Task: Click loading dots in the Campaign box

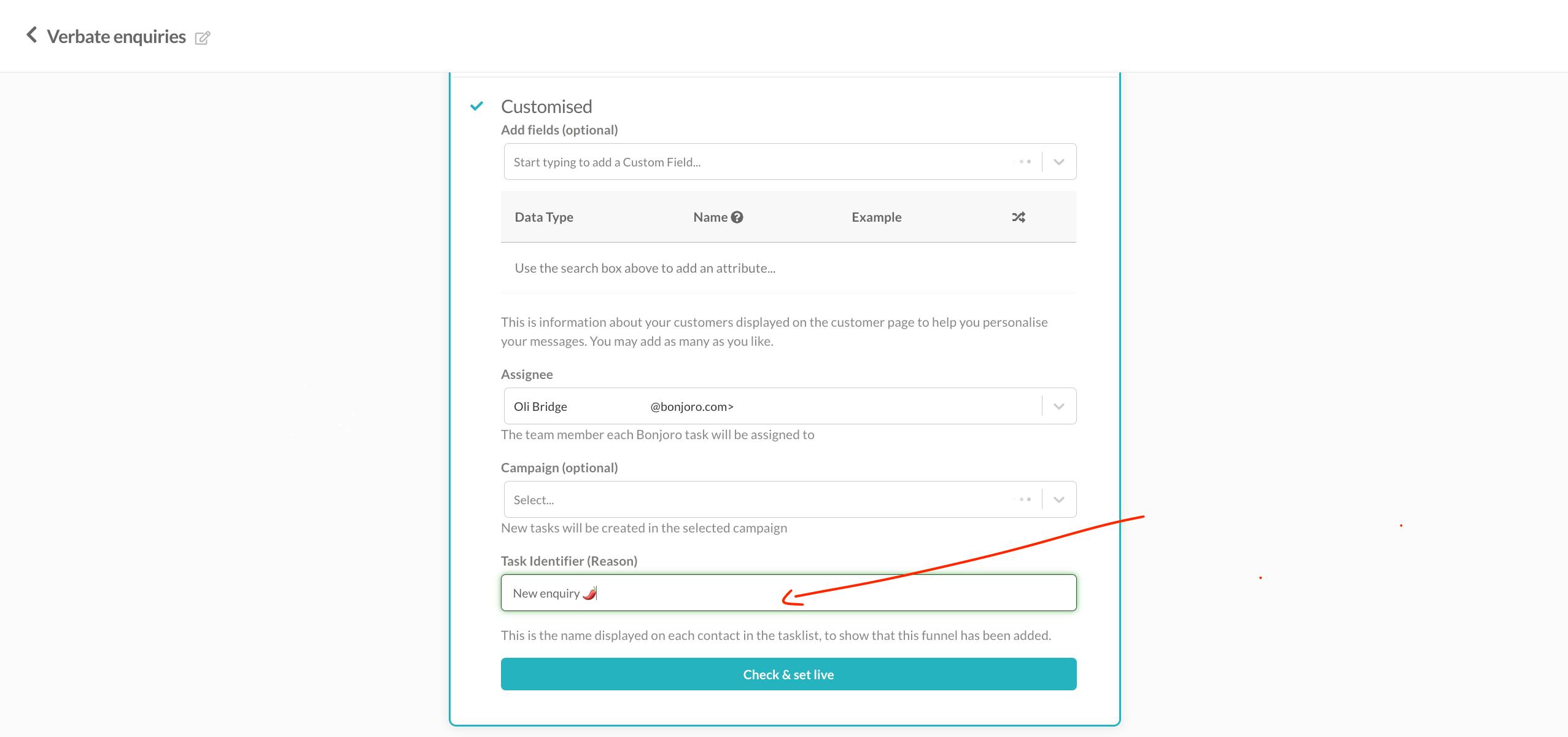Action: click(1025, 500)
